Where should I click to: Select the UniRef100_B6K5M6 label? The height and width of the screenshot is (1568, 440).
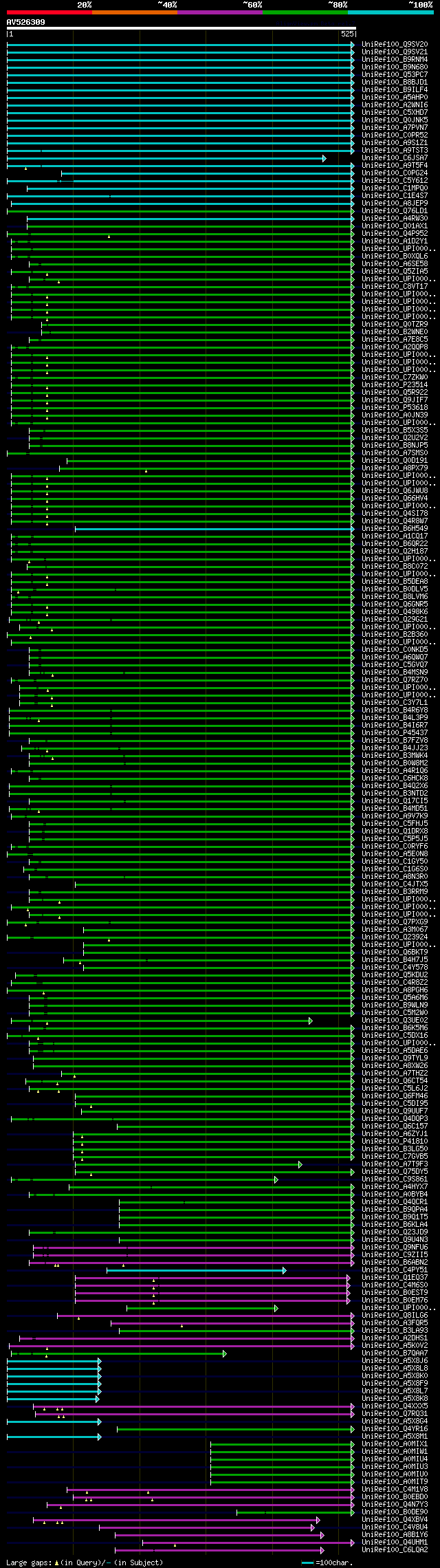click(x=395, y=1027)
